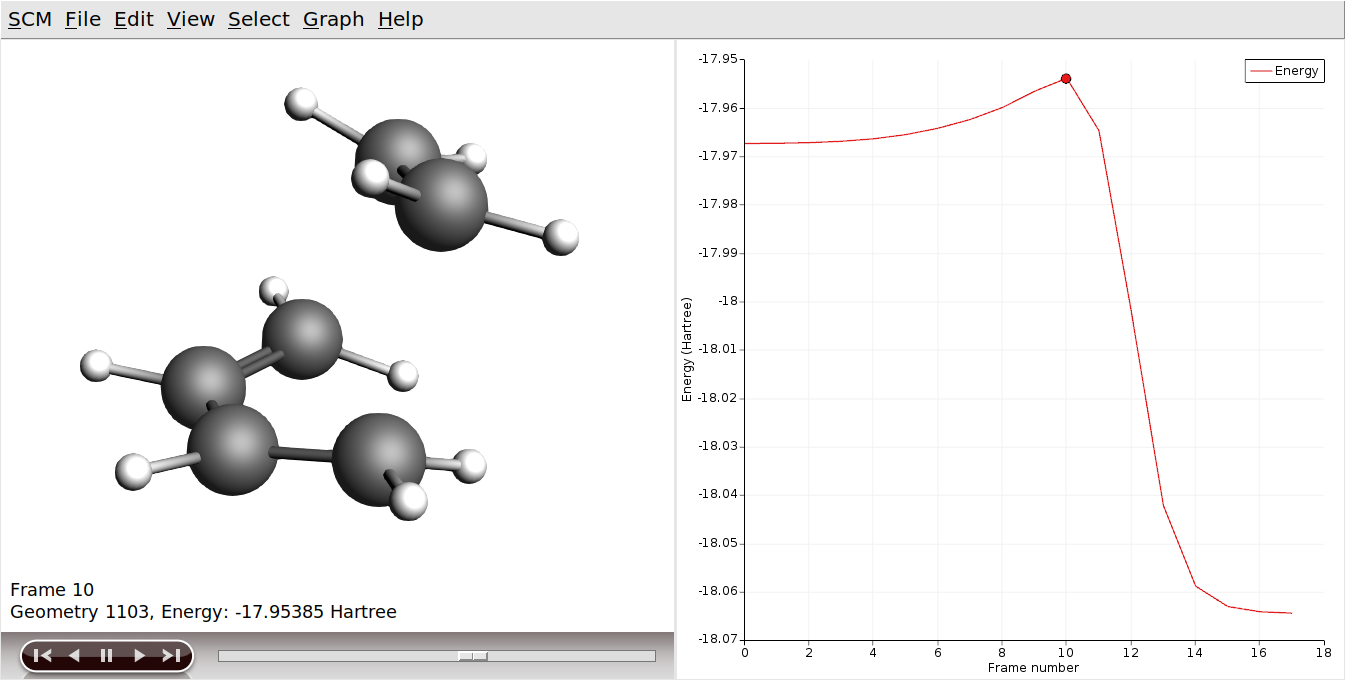
Task: Jump to the first frame
Action: [x=42, y=656]
